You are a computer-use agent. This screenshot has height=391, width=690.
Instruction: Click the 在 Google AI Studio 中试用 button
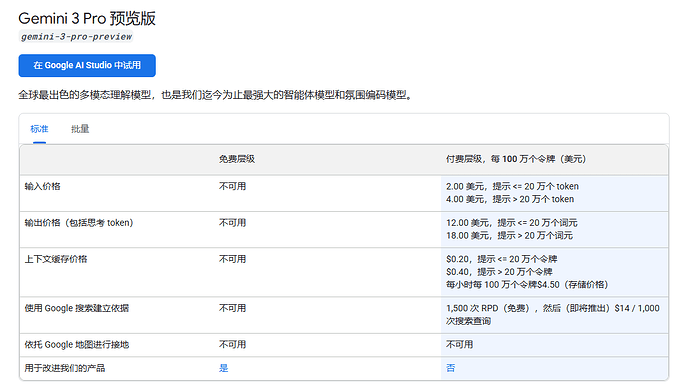(x=87, y=66)
